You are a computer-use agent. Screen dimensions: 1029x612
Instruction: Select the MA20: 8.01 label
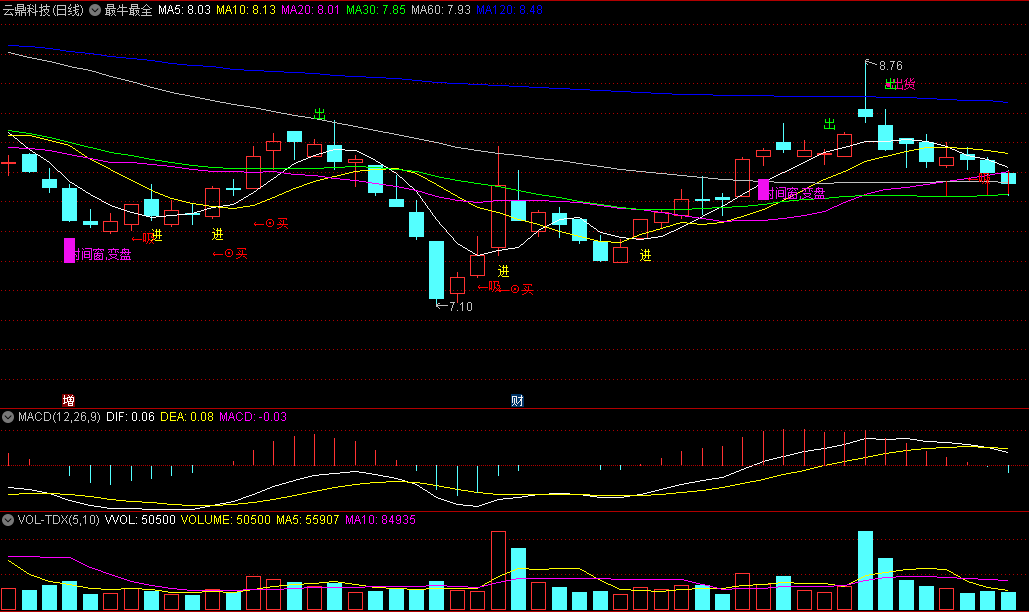click(x=310, y=10)
